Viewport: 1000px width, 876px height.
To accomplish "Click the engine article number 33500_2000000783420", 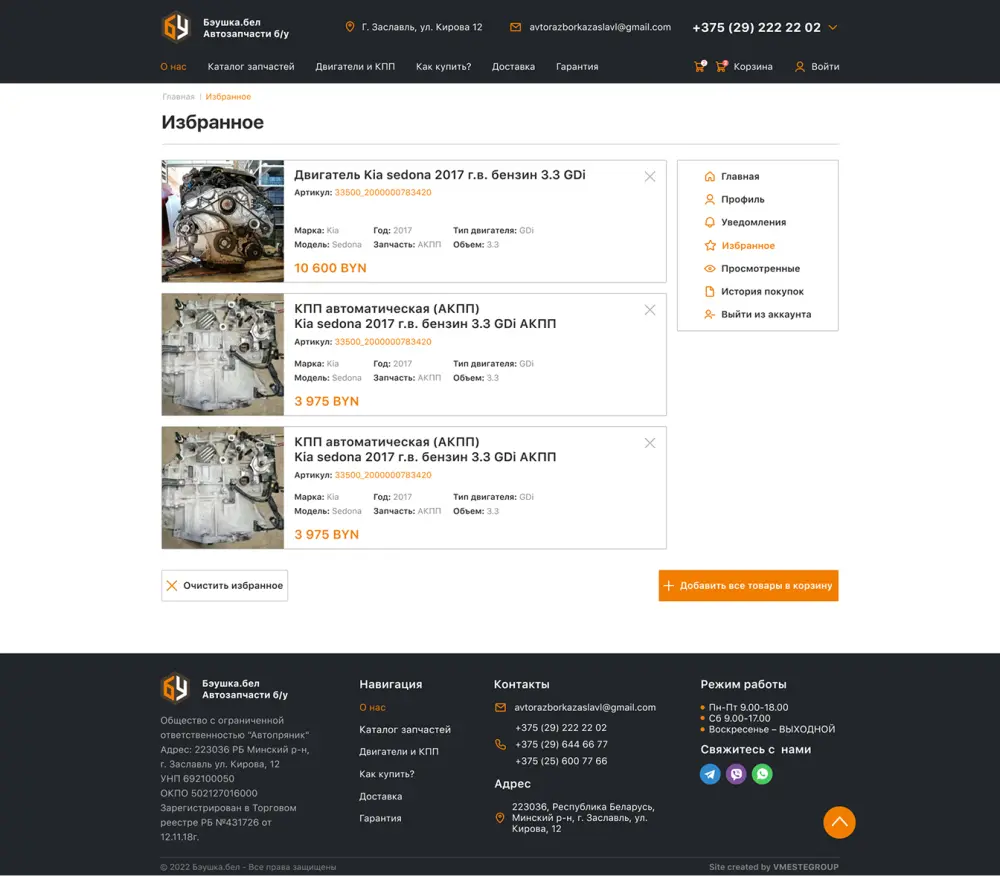I will (x=383, y=193).
